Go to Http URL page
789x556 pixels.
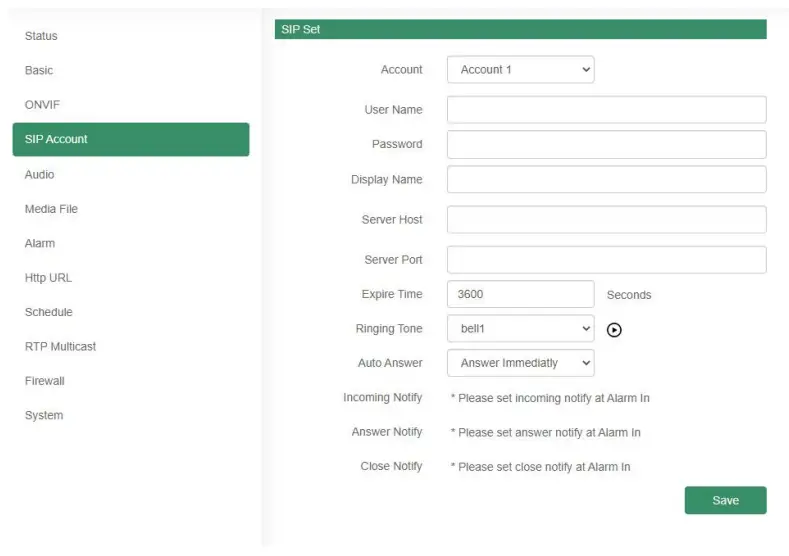48,278
